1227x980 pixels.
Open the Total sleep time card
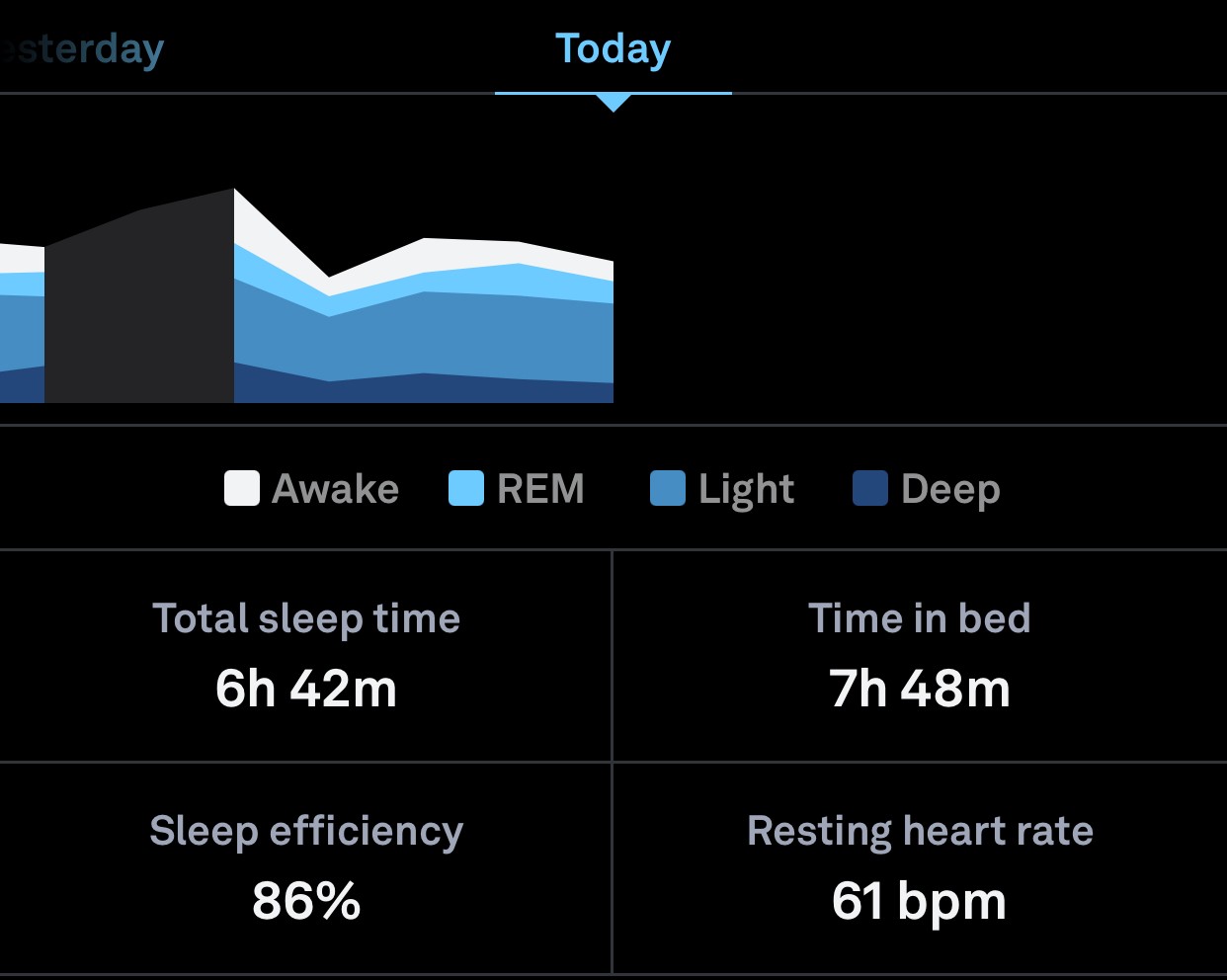(305, 656)
